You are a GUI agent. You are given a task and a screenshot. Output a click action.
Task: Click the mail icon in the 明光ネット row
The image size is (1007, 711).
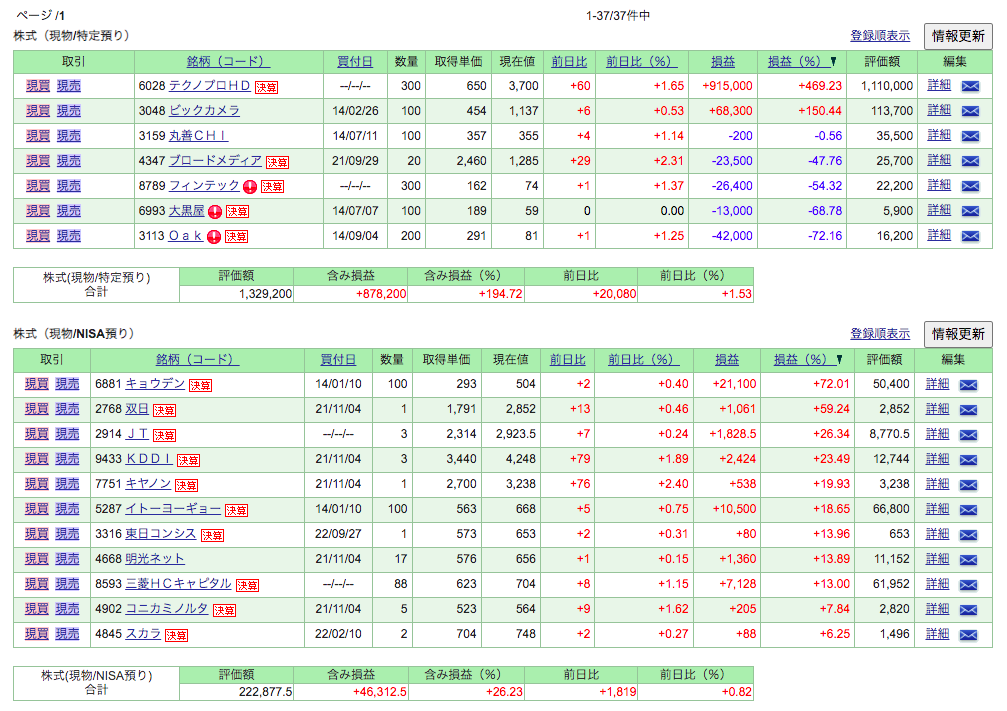tap(968, 560)
